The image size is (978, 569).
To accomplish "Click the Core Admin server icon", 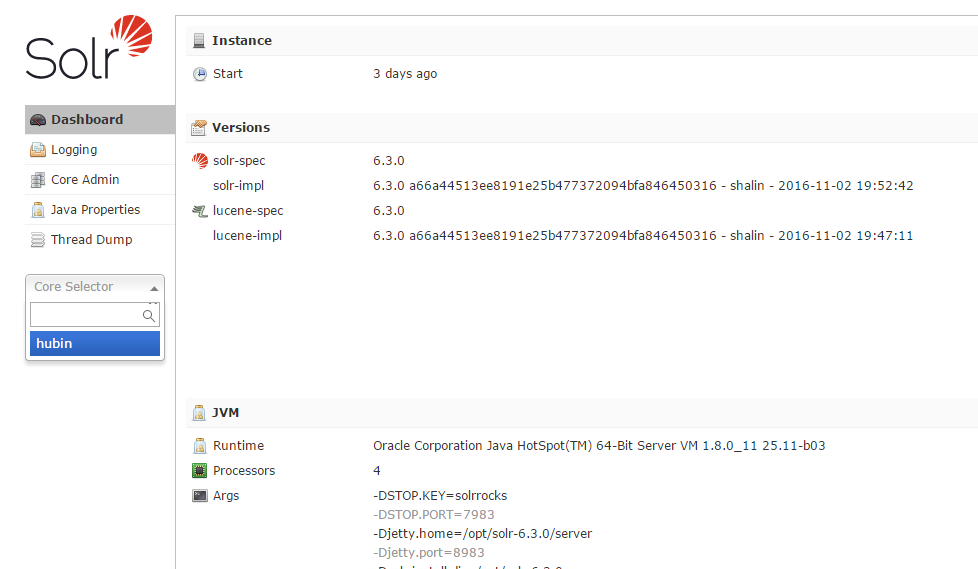I will pyautogui.click(x=38, y=180).
